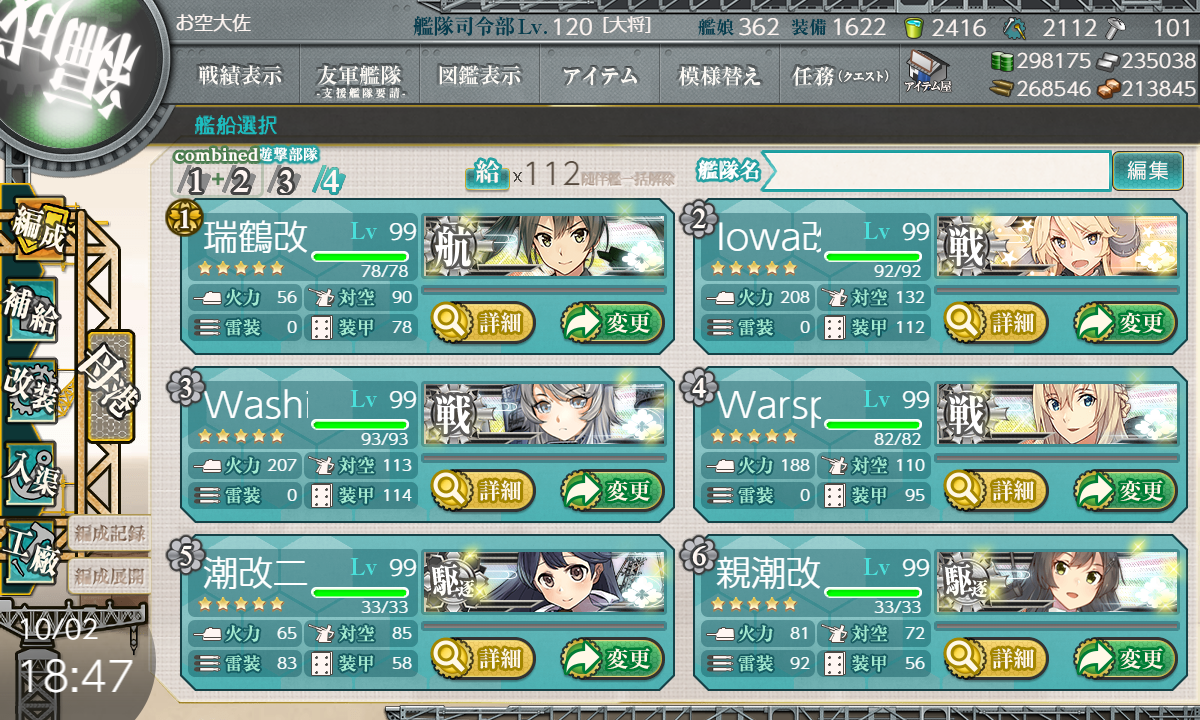Return to 母港 home port
Image resolution: width=1200 pixels, height=720 pixels.
[110, 386]
